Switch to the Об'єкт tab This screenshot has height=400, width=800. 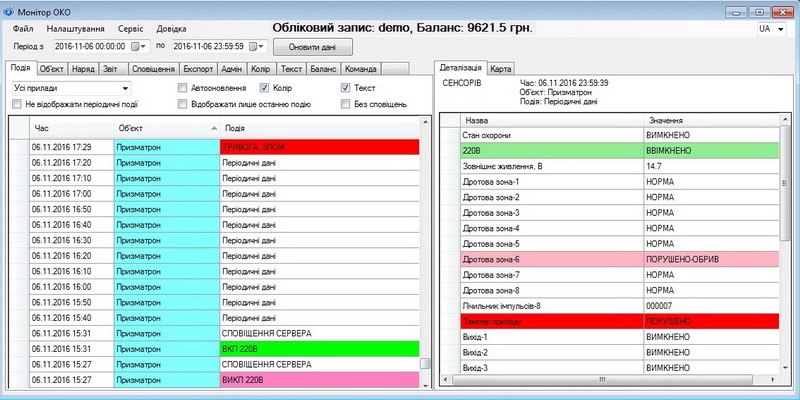52,69
